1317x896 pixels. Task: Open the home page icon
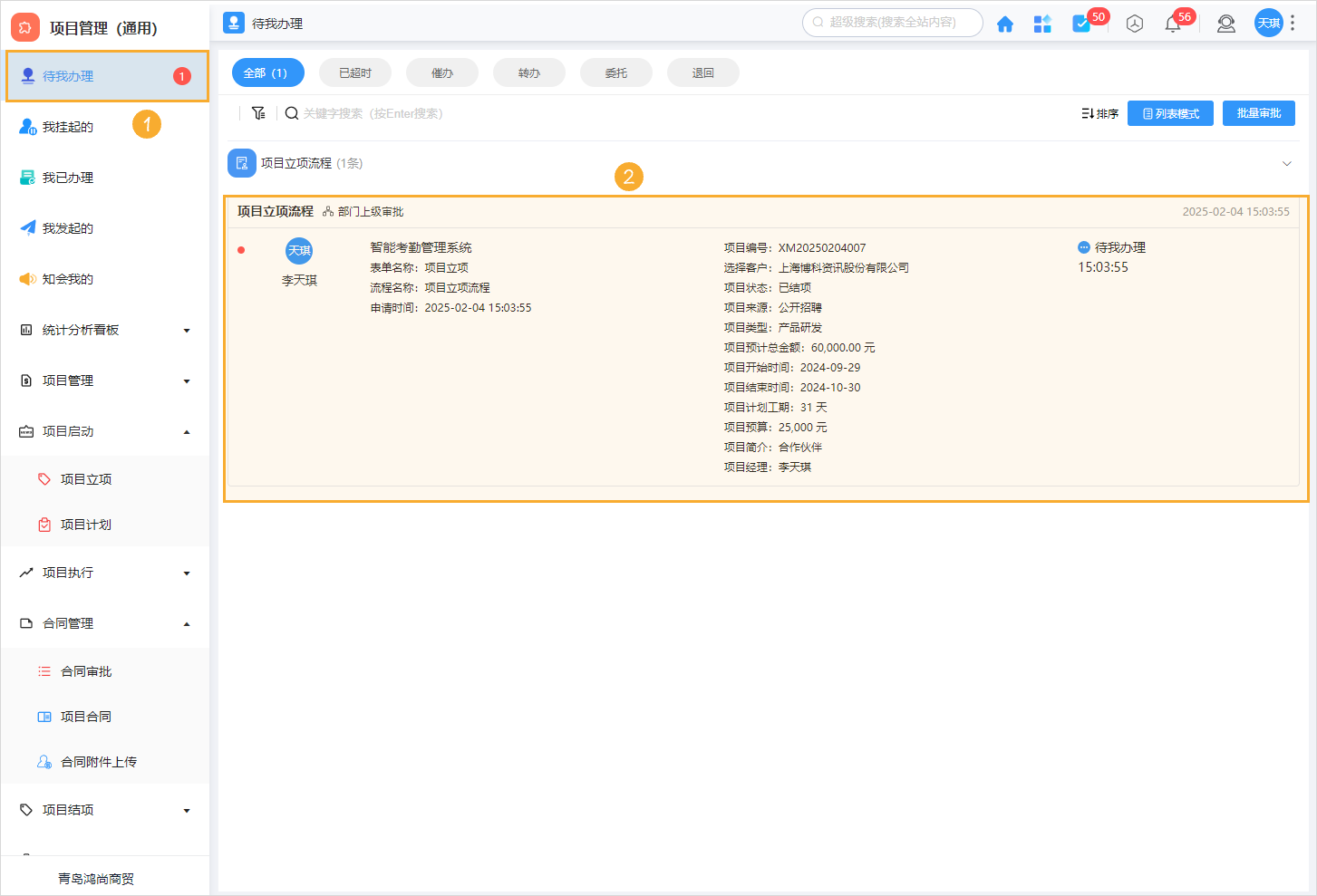1005,24
